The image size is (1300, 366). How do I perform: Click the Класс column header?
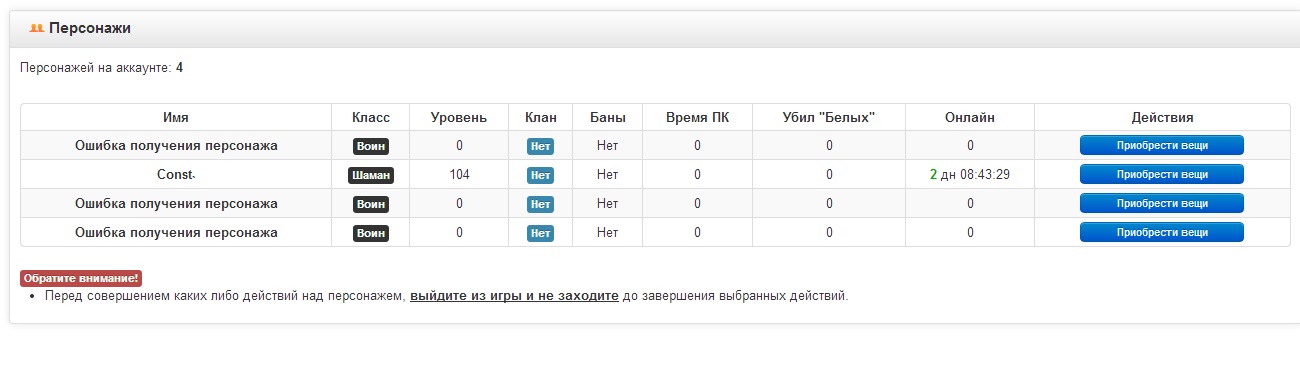pyautogui.click(x=371, y=117)
